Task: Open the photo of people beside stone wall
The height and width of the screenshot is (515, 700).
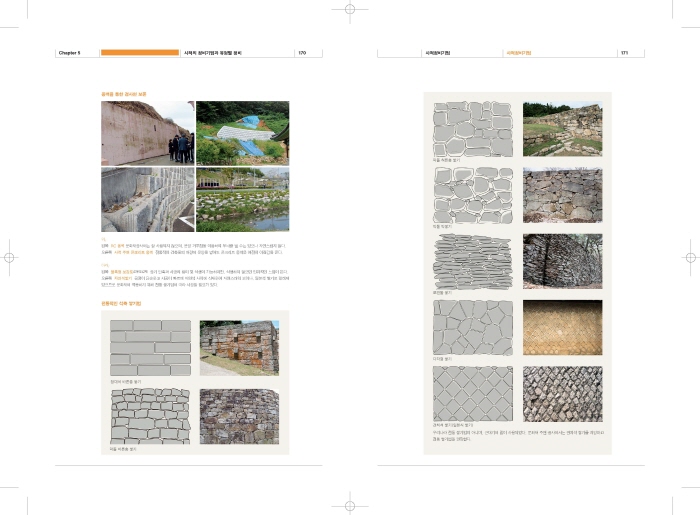Action: (x=148, y=132)
